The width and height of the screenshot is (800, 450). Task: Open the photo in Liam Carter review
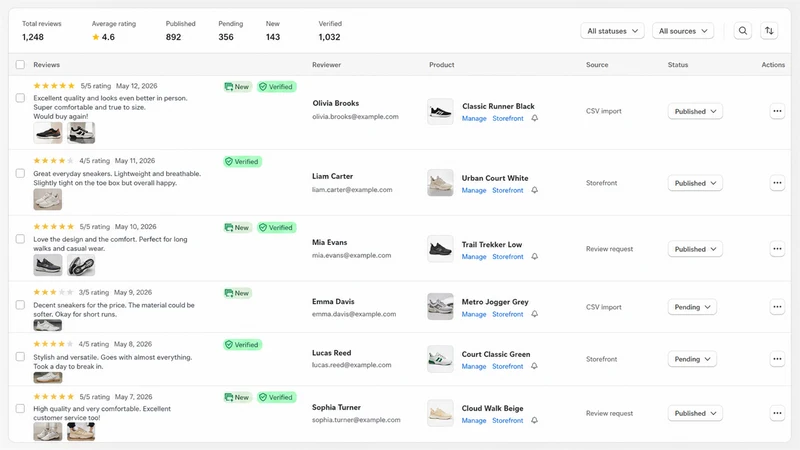tap(48, 199)
